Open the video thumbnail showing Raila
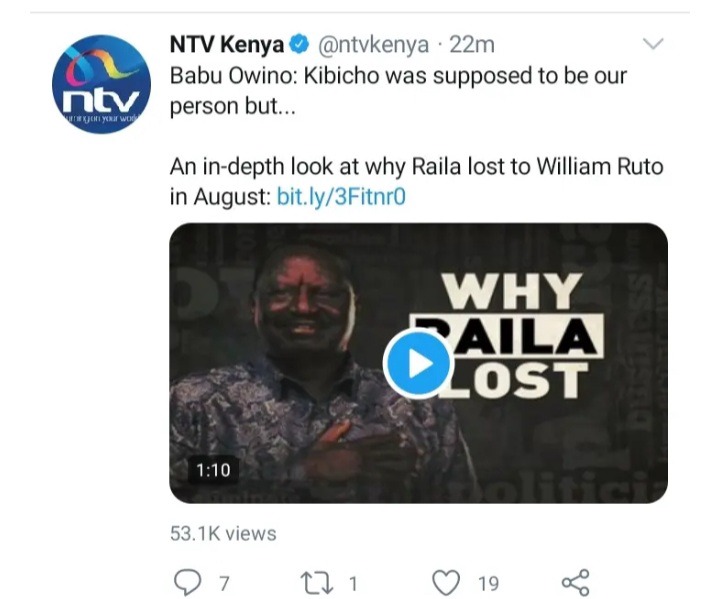 point(418,363)
